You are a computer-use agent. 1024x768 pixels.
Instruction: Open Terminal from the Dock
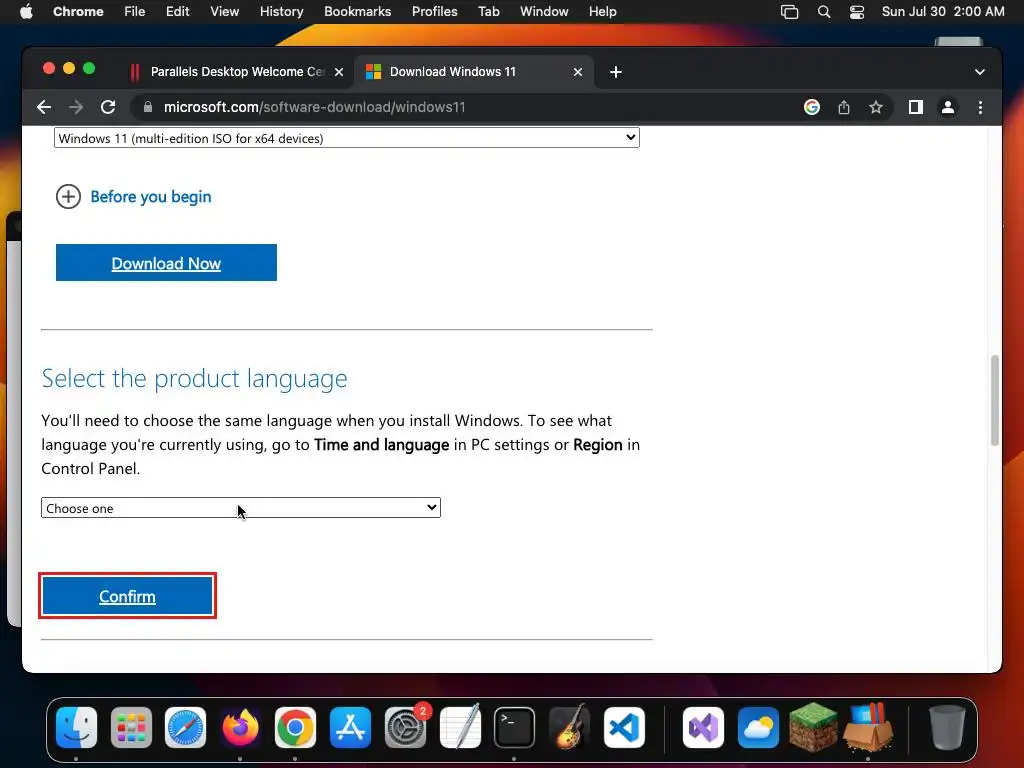point(515,727)
